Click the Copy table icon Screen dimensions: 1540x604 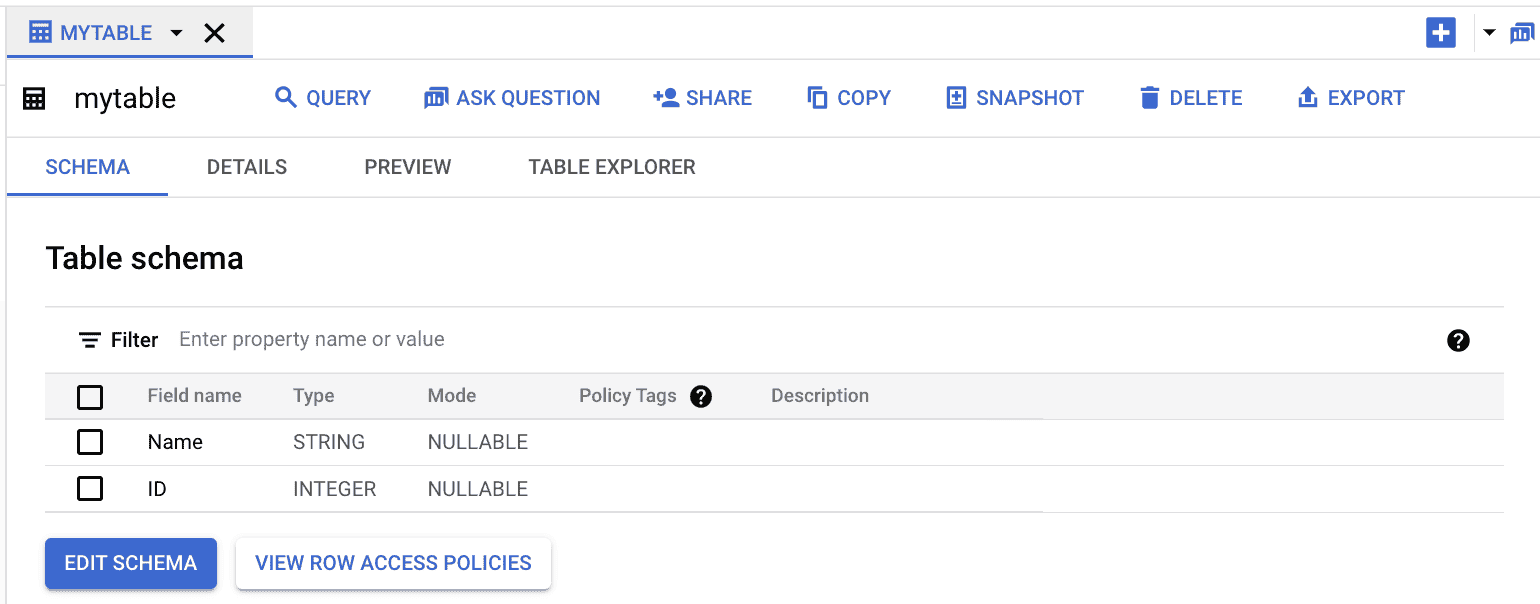coord(816,97)
